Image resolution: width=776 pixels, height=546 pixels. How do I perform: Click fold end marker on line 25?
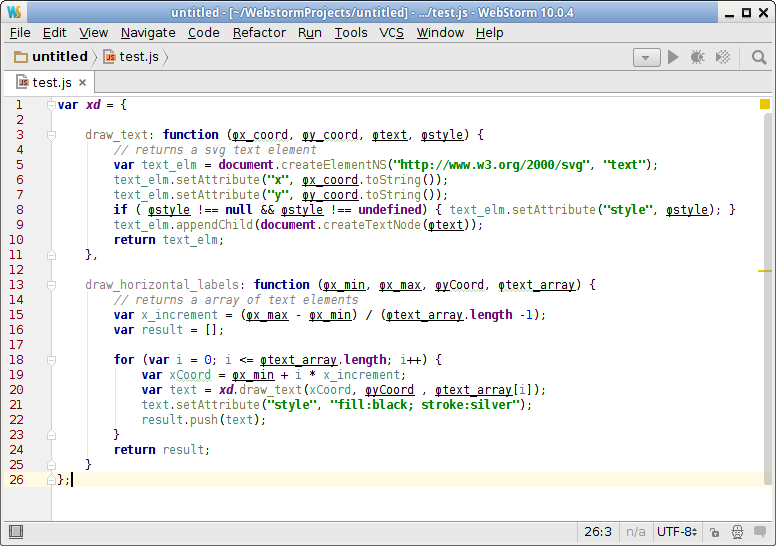pos(51,465)
